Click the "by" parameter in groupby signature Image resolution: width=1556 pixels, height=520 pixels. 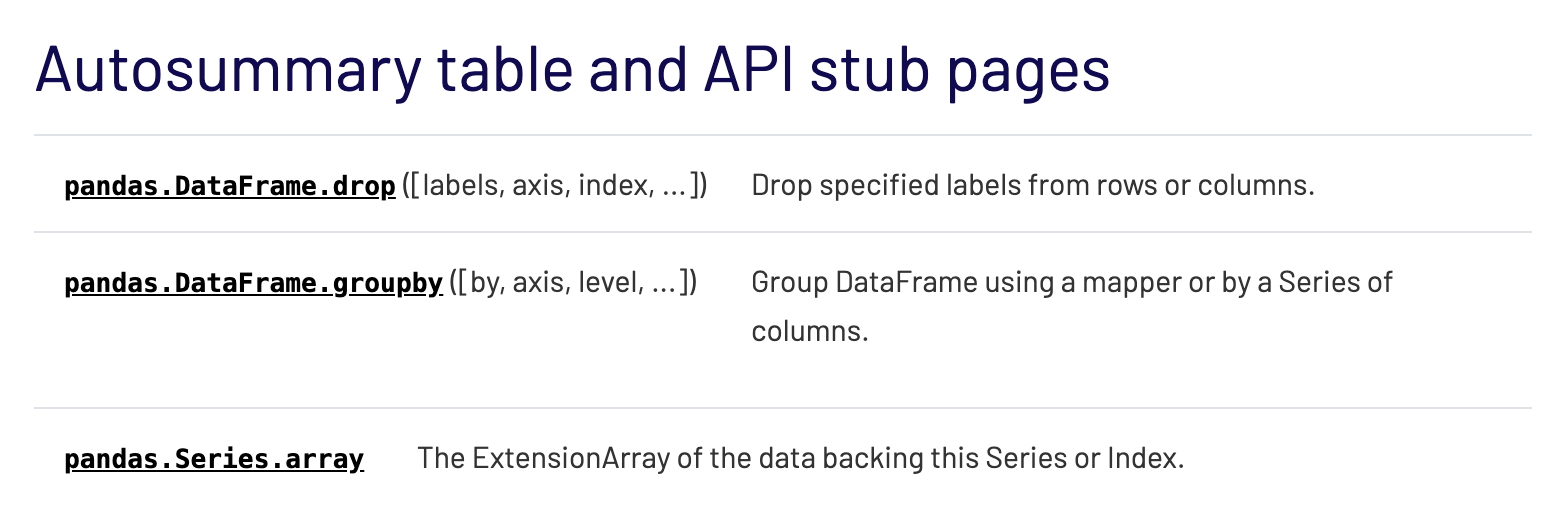click(484, 284)
